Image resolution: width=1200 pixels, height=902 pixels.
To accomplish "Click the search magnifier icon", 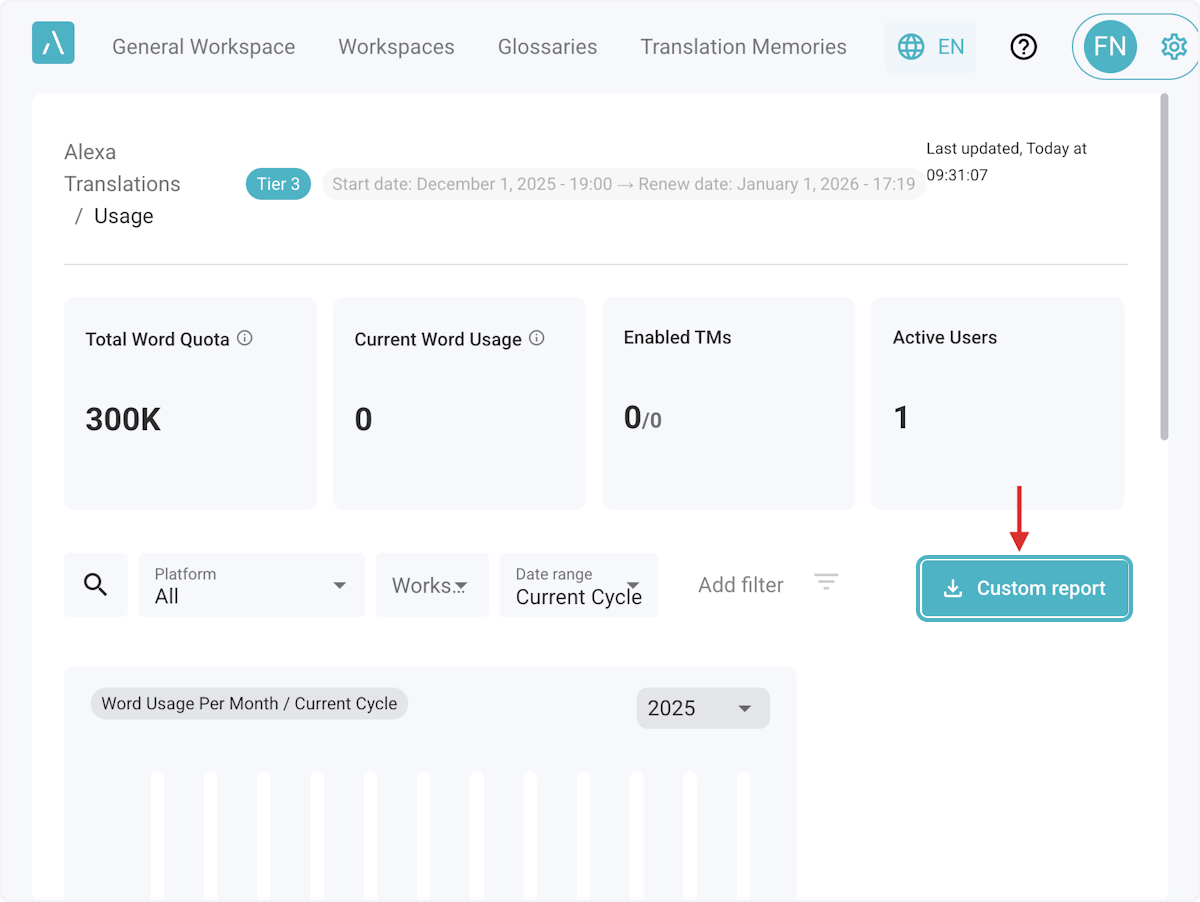I will 96,585.
